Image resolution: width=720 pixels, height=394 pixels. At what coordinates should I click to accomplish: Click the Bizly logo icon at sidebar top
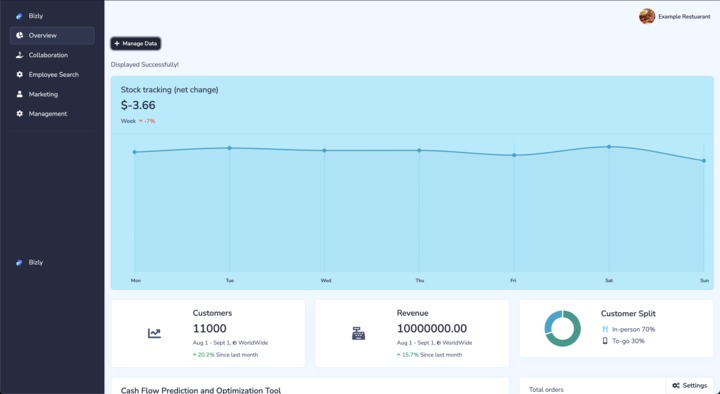(x=19, y=16)
